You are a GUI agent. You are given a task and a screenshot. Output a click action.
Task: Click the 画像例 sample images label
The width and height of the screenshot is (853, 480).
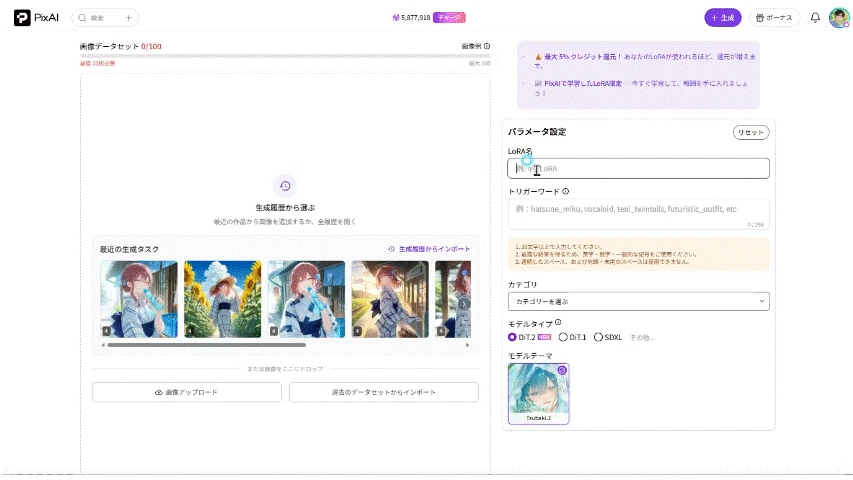(471, 46)
